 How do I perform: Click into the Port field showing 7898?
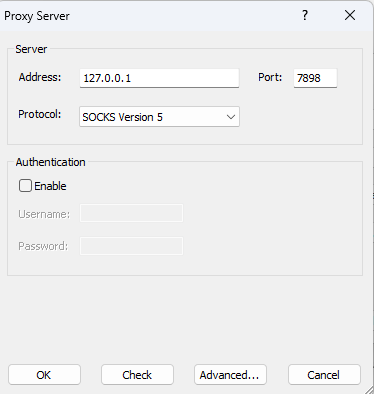tap(315, 78)
